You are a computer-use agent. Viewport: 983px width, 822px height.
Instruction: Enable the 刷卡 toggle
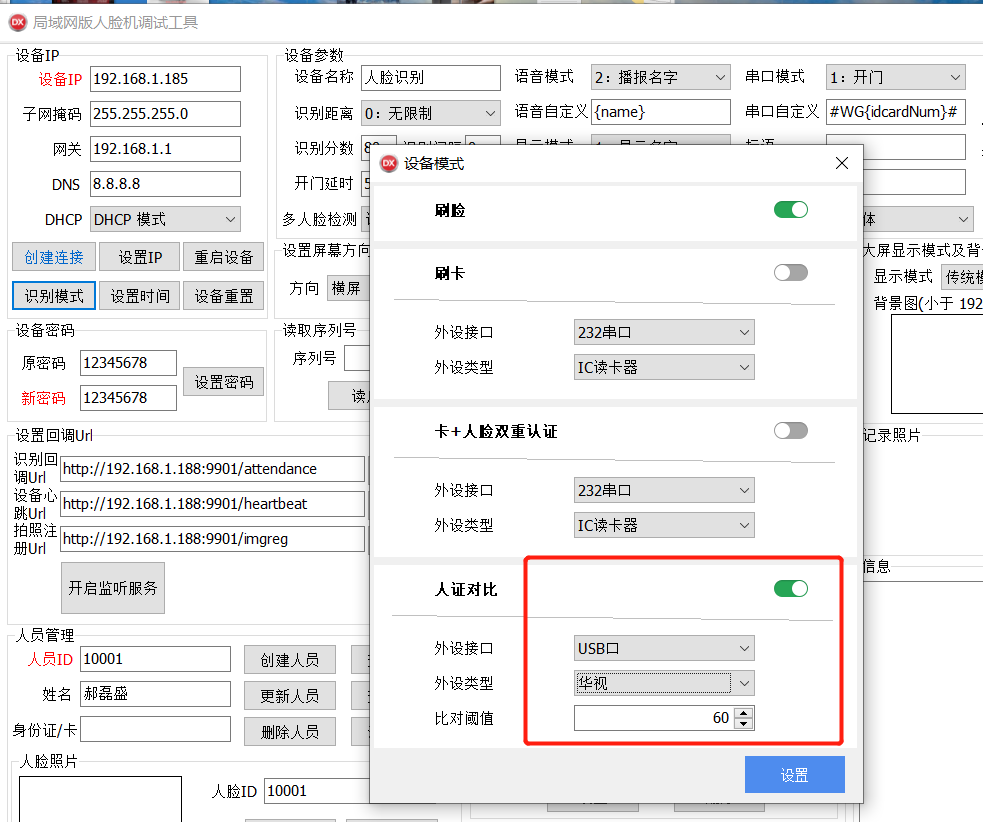click(790, 272)
